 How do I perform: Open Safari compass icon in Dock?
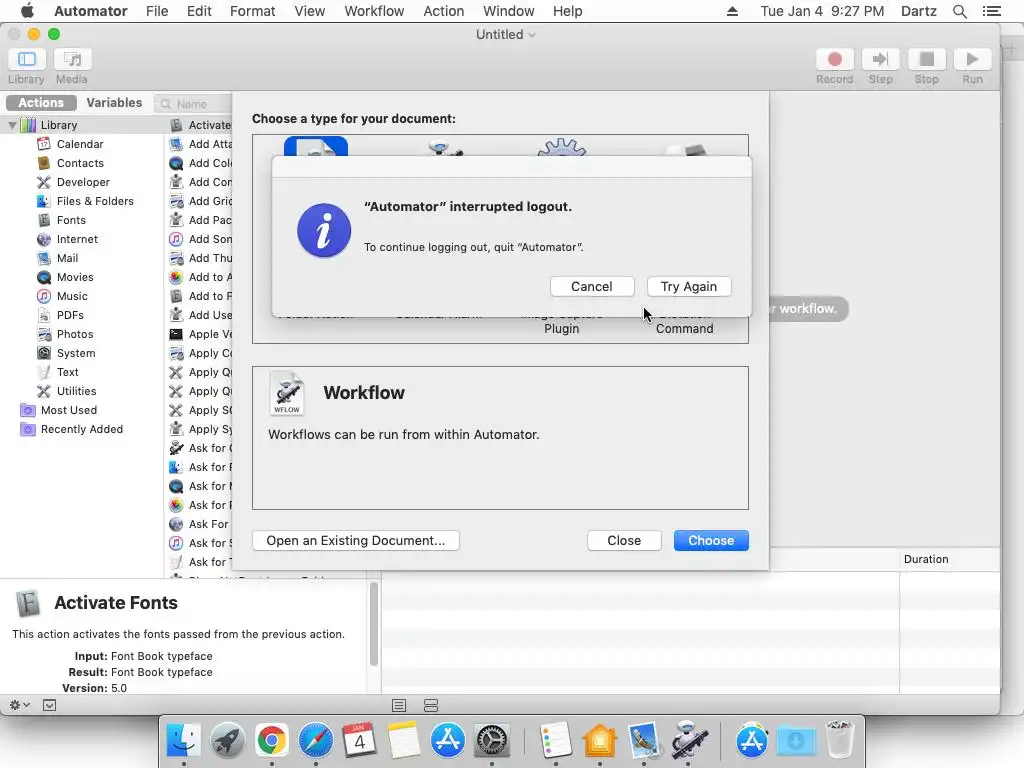pyautogui.click(x=315, y=741)
